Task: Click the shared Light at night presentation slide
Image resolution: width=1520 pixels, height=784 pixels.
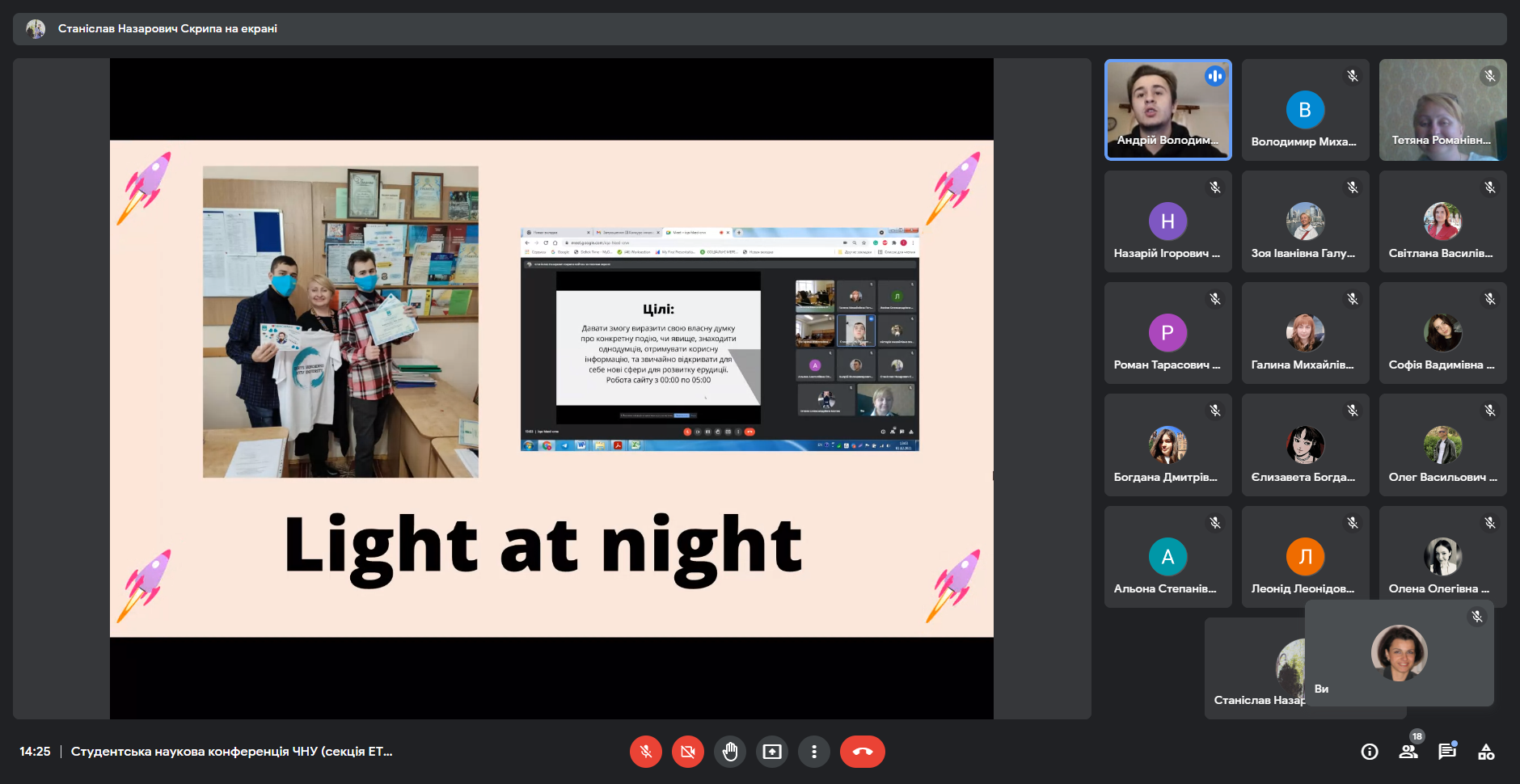Action: click(551, 388)
